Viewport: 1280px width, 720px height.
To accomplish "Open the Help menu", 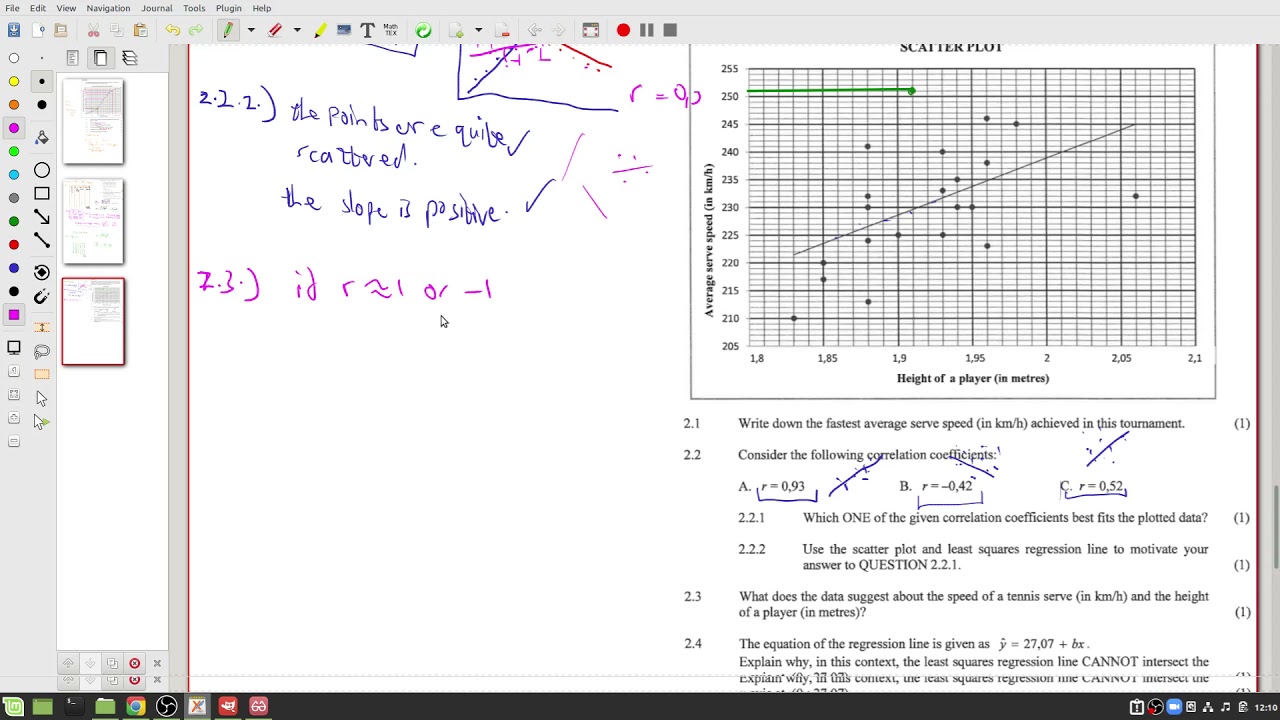I will [261, 8].
